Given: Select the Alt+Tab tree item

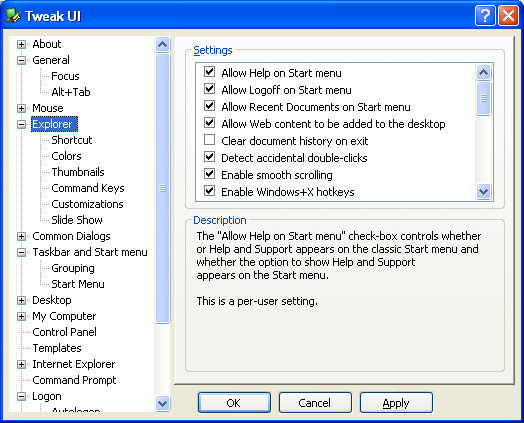Looking at the screenshot, I should (x=71, y=92).
